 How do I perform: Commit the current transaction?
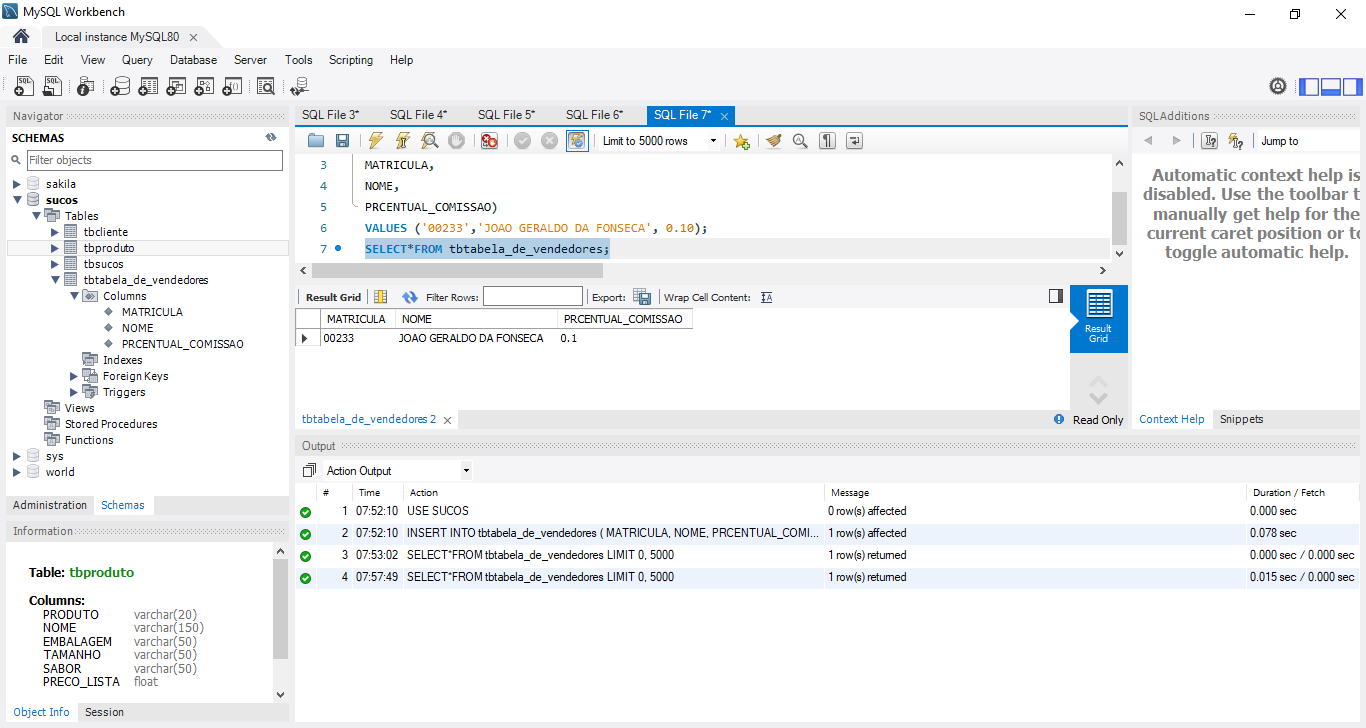(x=522, y=141)
